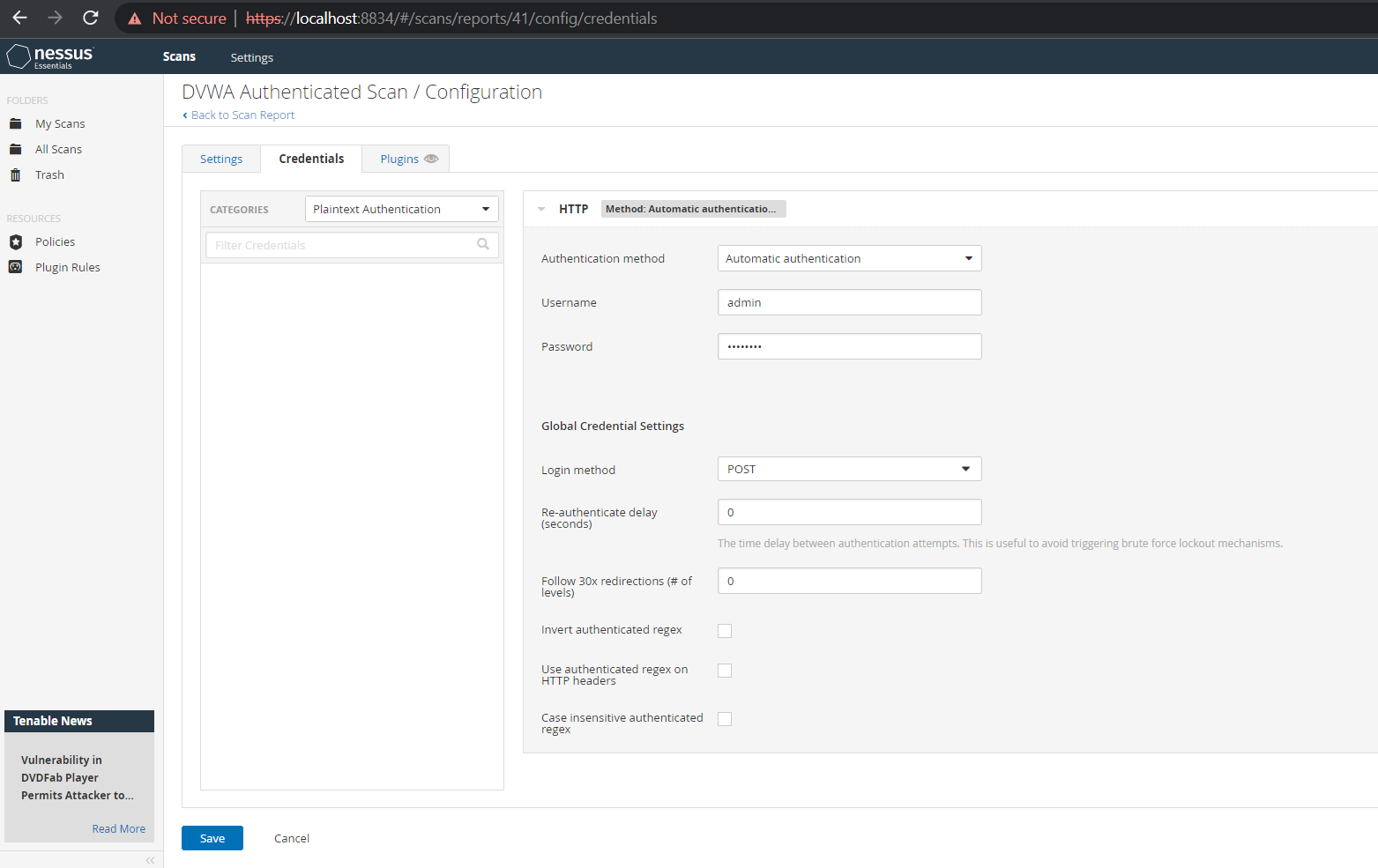1378x868 pixels.
Task: Click the My Scans folder icon
Action: (x=15, y=123)
